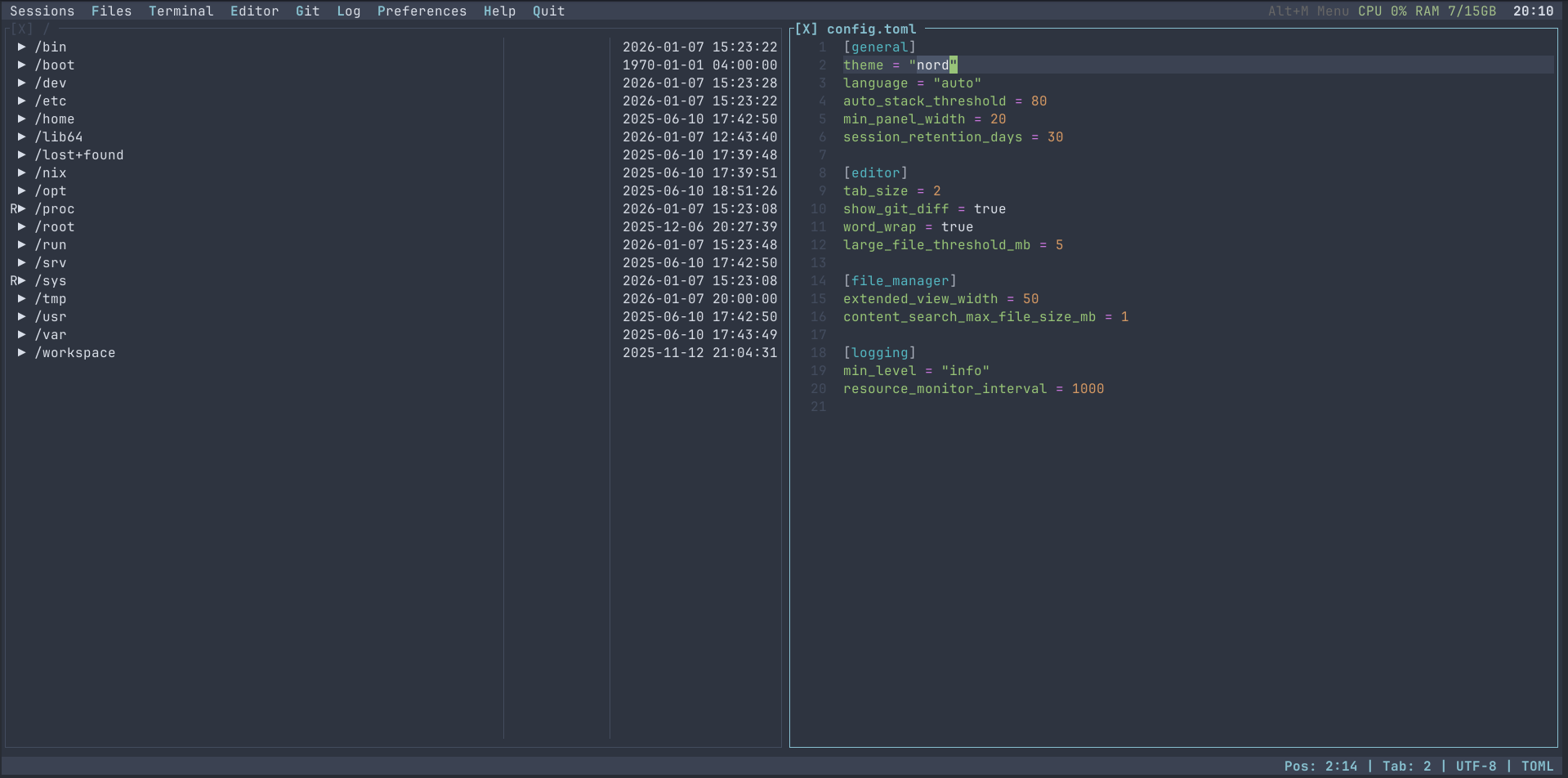
Task: Place cursor on word_wrap setting line
Action: [x=907, y=227]
